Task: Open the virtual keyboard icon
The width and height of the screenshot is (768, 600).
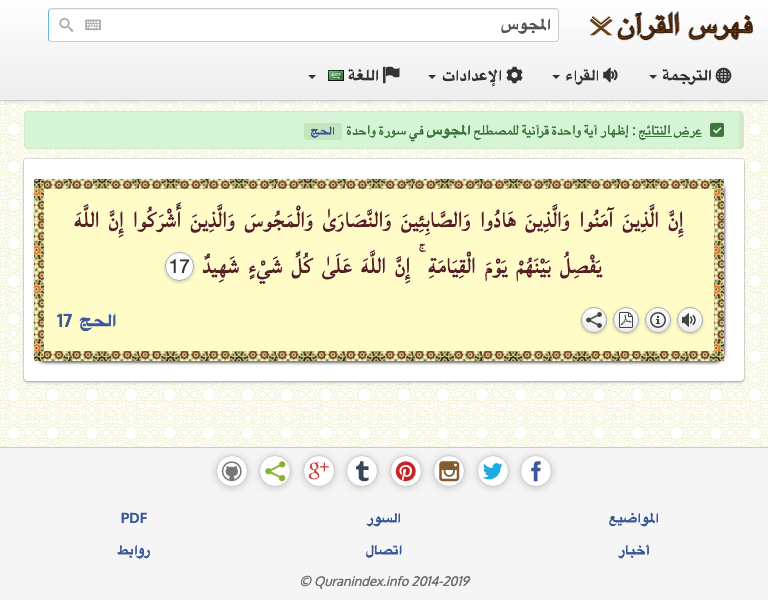Action: (x=93, y=25)
